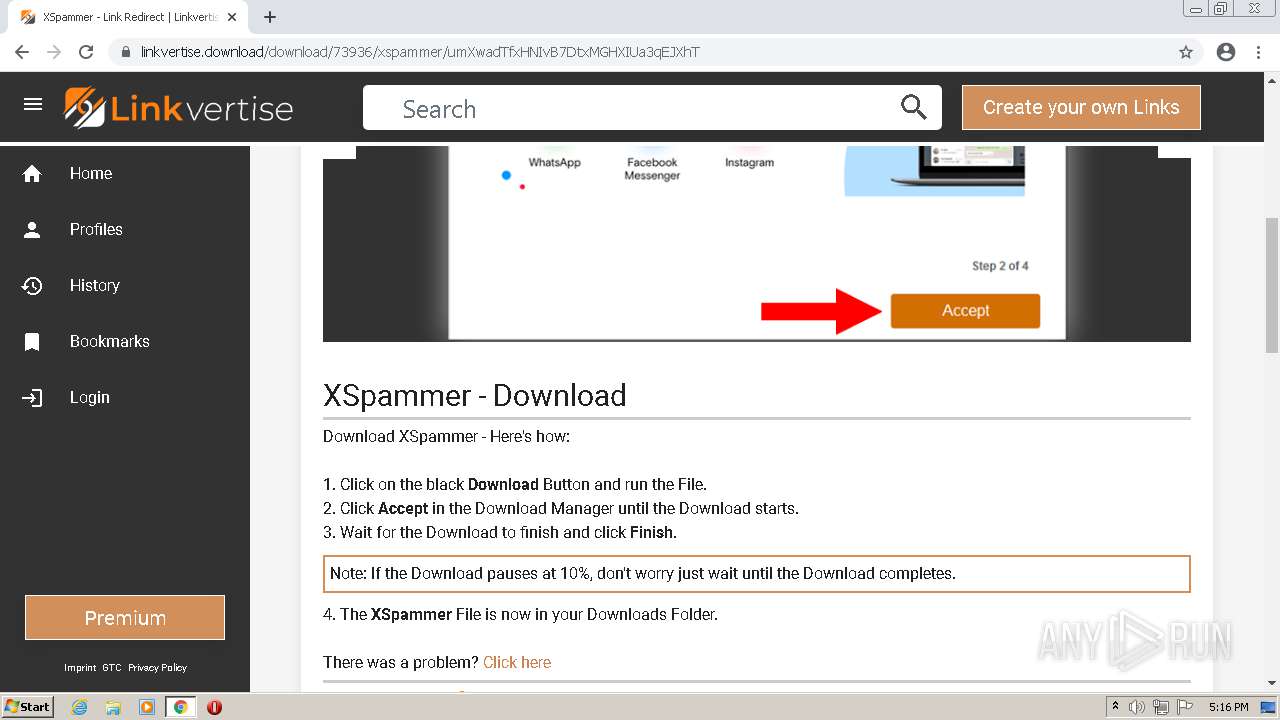Open Windows Explorer folder in taskbar
This screenshot has height=720, width=1280.
(x=113, y=707)
